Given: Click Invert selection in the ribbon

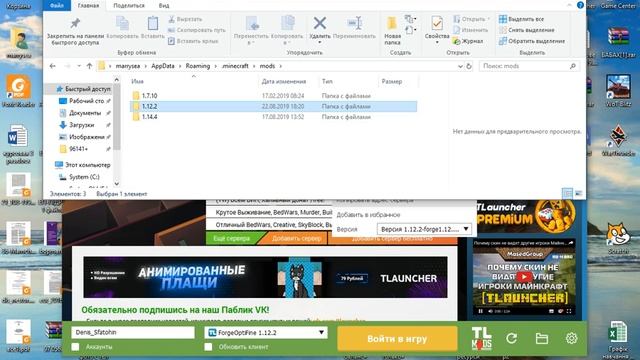Looking at the screenshot, I should [x=532, y=41].
